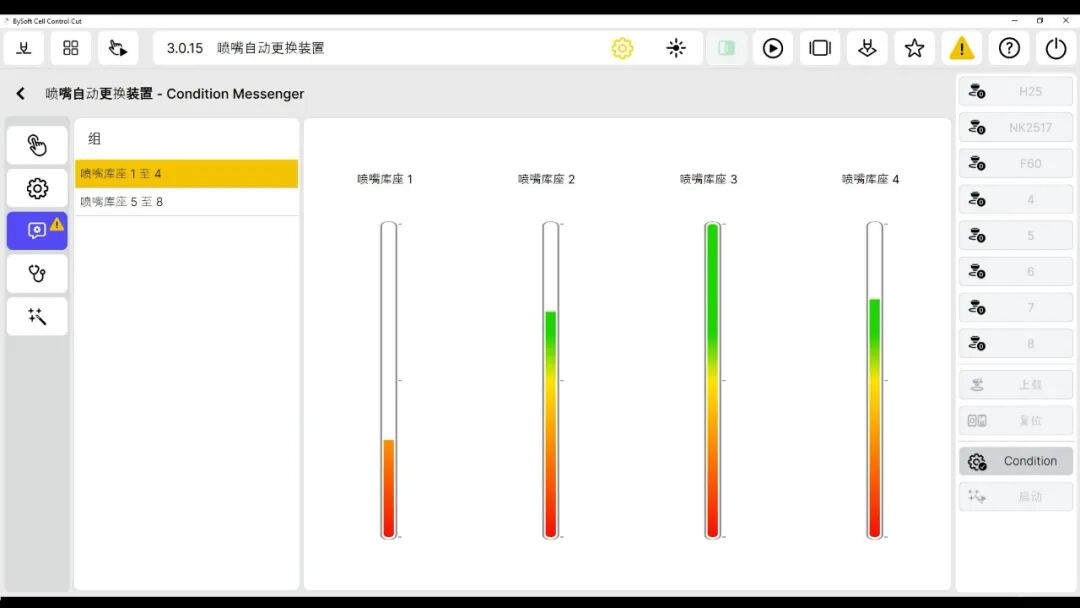Select the NK2517 nozzle button

pos(1016,127)
